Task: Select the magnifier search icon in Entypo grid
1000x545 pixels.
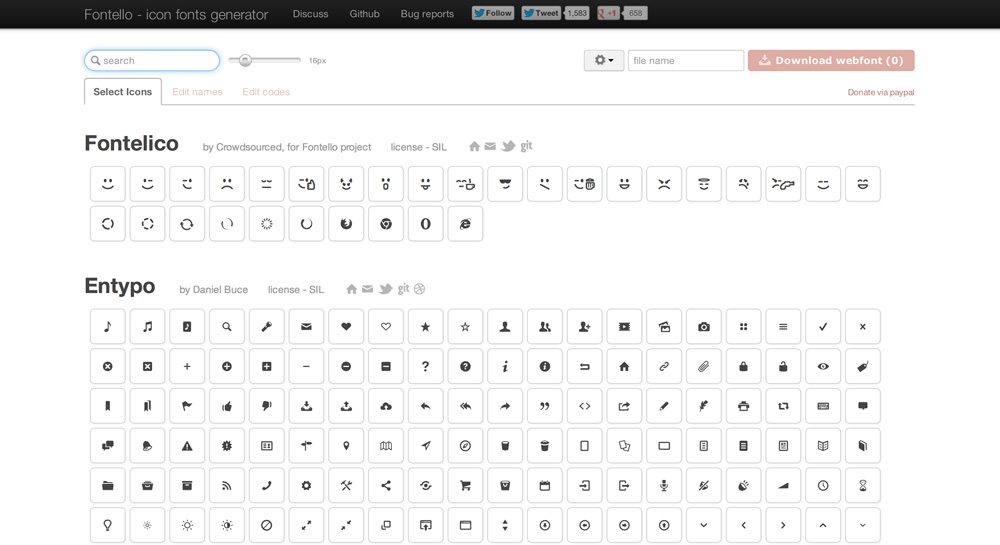Action: [x=227, y=327]
